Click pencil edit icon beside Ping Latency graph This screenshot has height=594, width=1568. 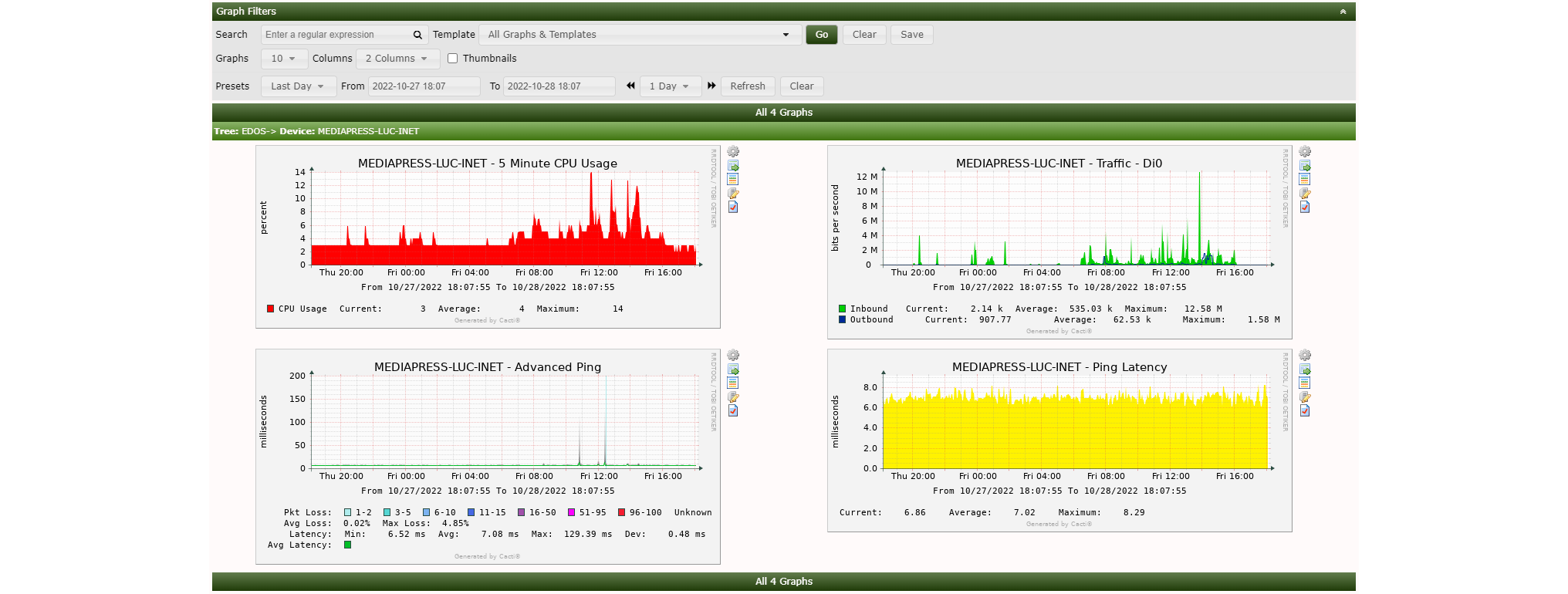tap(1305, 397)
